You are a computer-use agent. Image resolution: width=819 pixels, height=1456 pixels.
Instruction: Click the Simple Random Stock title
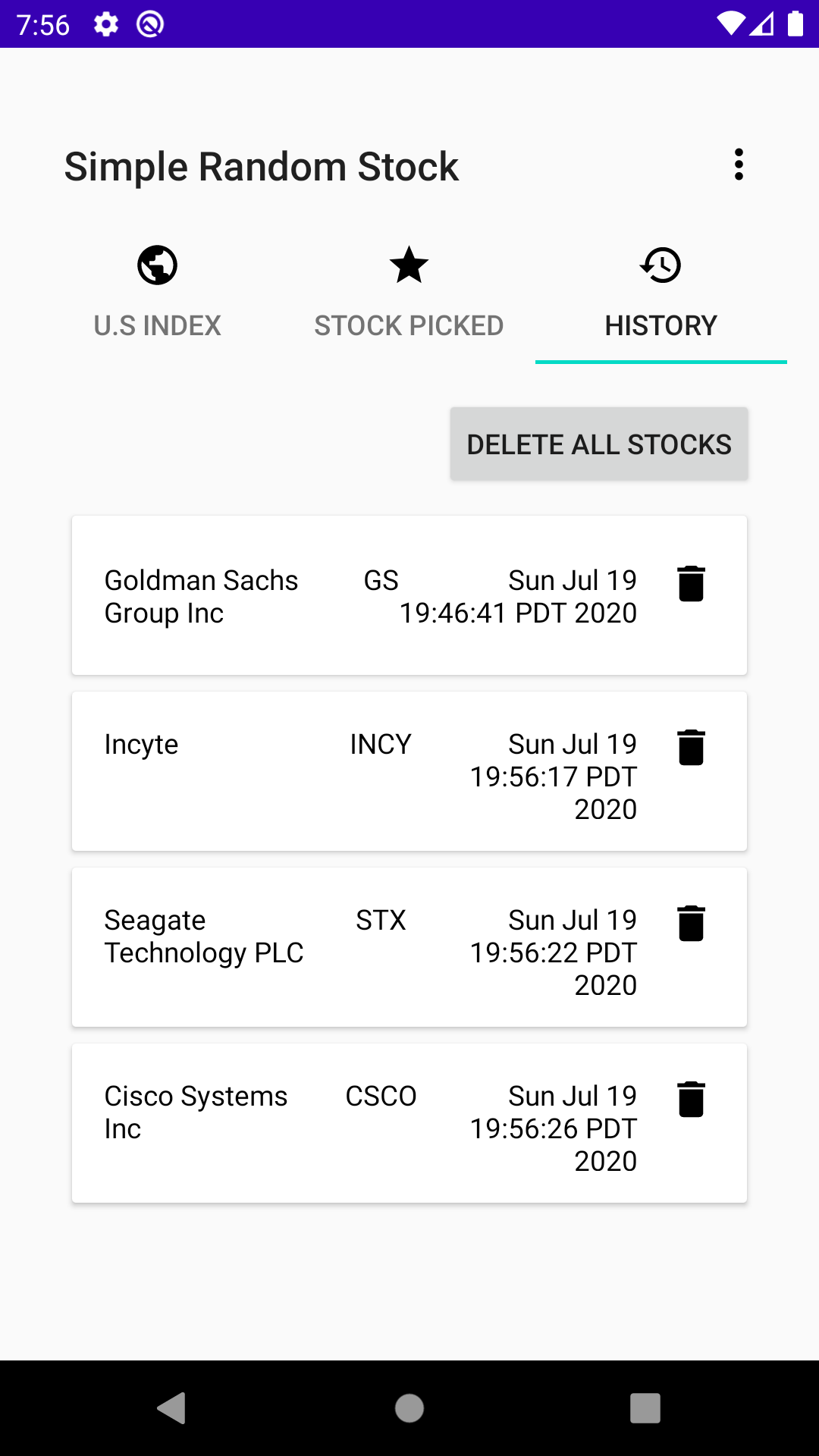[x=262, y=167]
